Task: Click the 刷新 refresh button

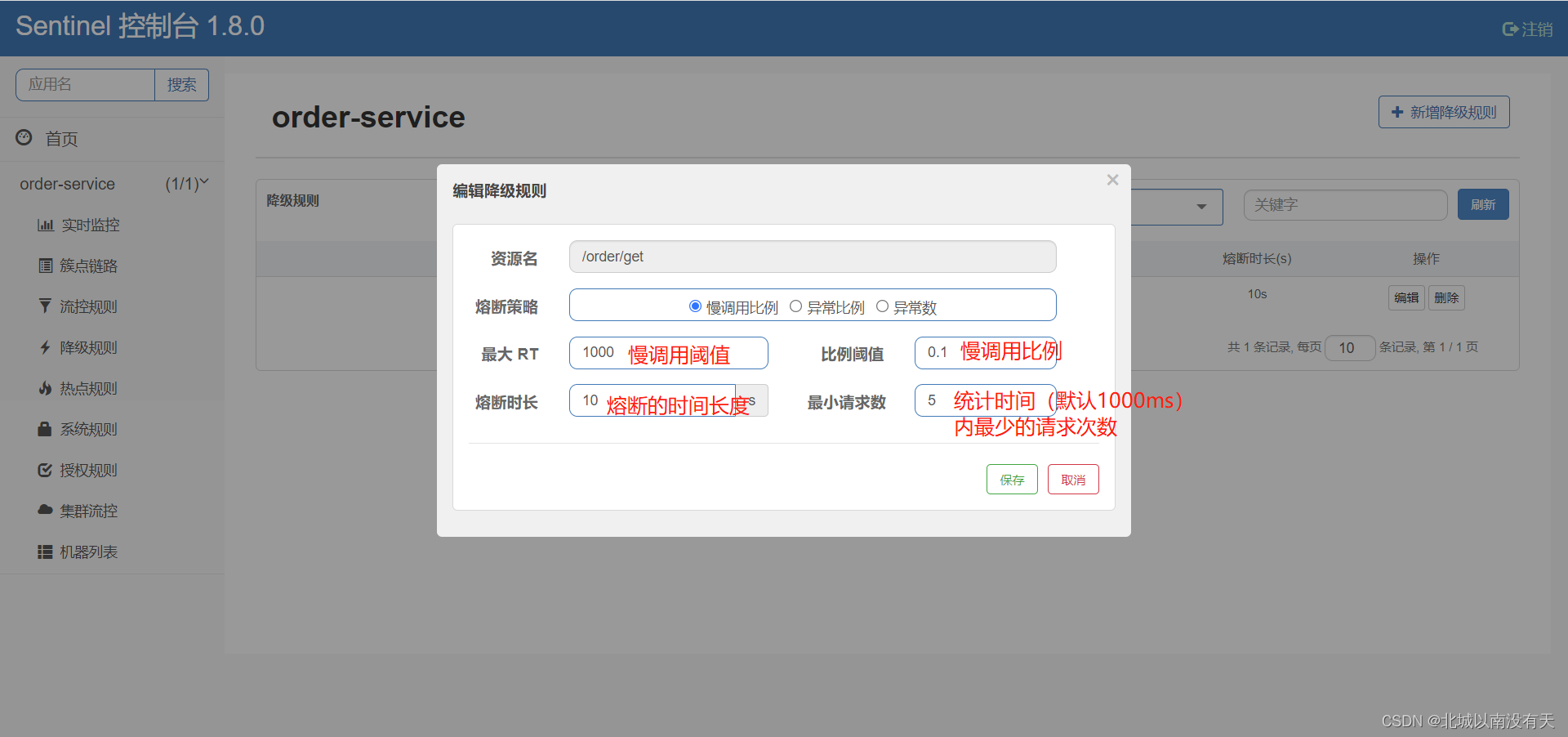Action: point(1483,204)
